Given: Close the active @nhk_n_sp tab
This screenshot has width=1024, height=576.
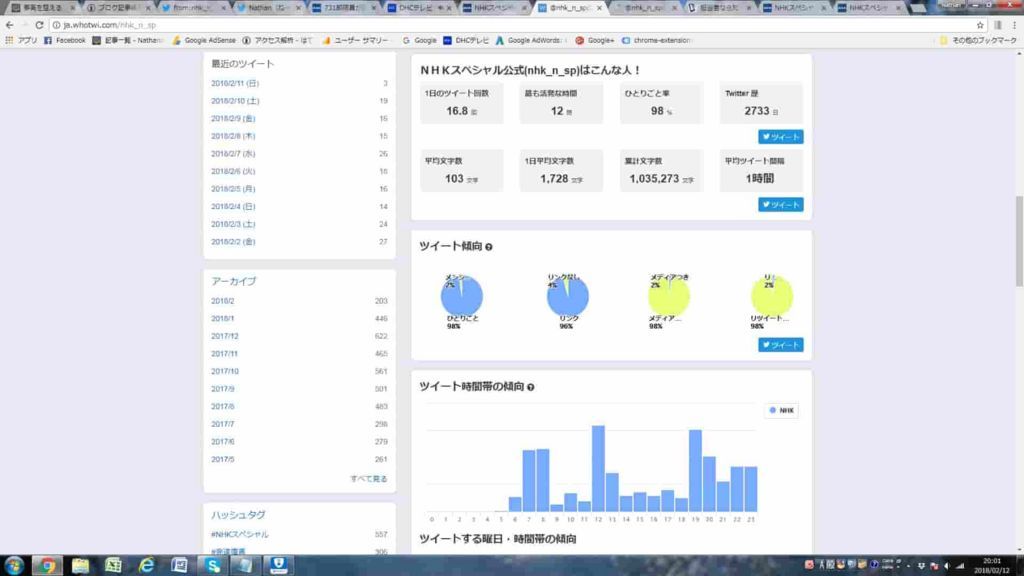Looking at the screenshot, I should pyautogui.click(x=600, y=8).
